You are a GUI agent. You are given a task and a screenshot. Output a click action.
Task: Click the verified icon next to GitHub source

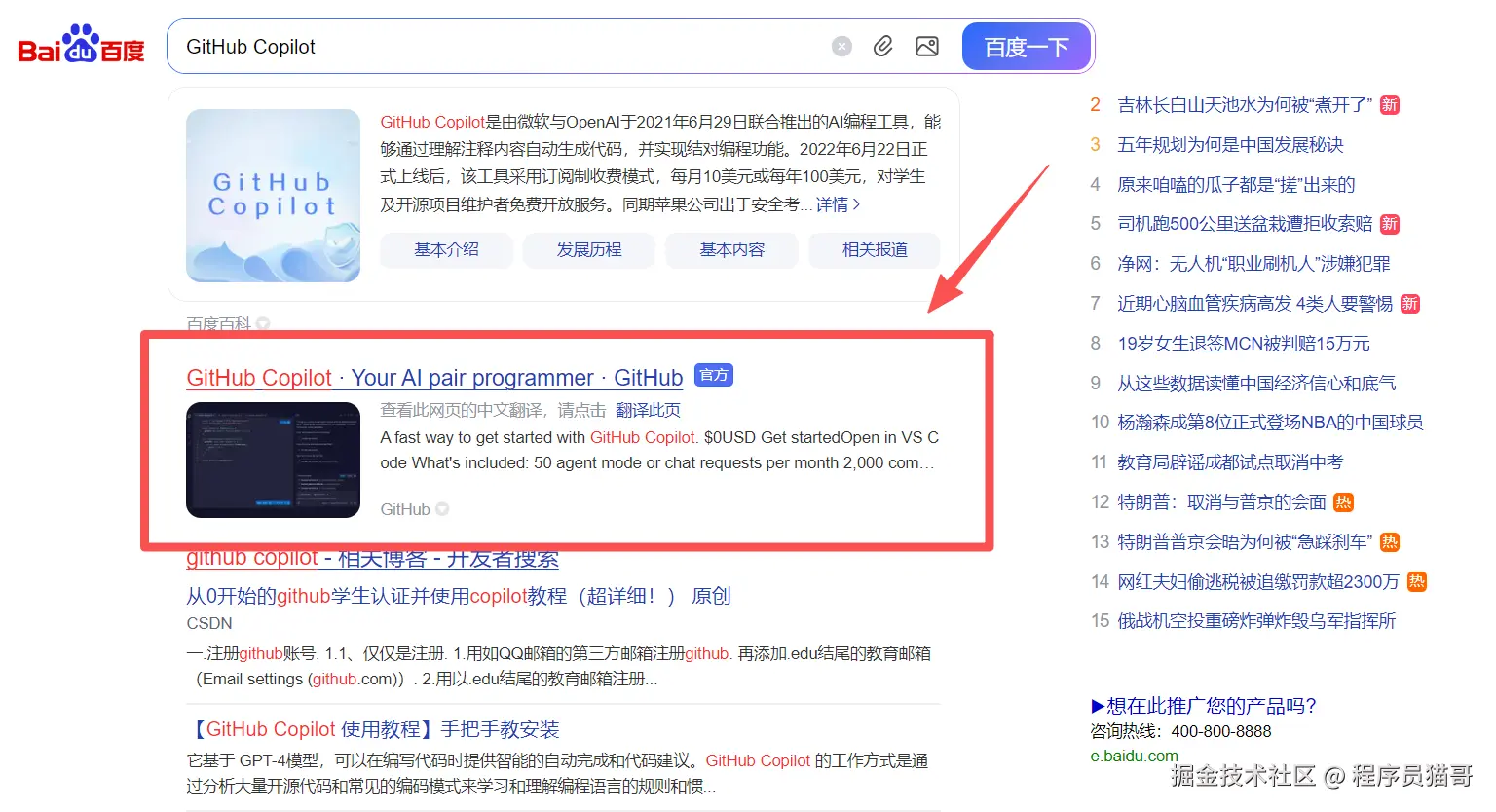442,509
